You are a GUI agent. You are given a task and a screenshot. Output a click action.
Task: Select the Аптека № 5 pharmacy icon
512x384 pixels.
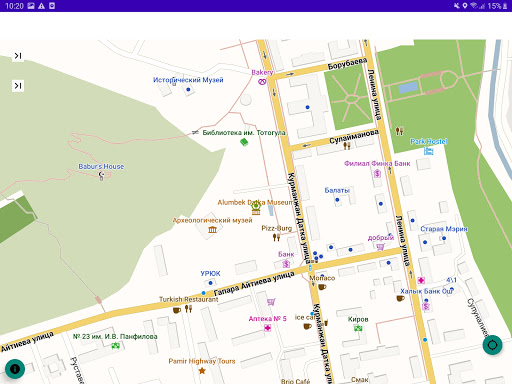(x=267, y=328)
